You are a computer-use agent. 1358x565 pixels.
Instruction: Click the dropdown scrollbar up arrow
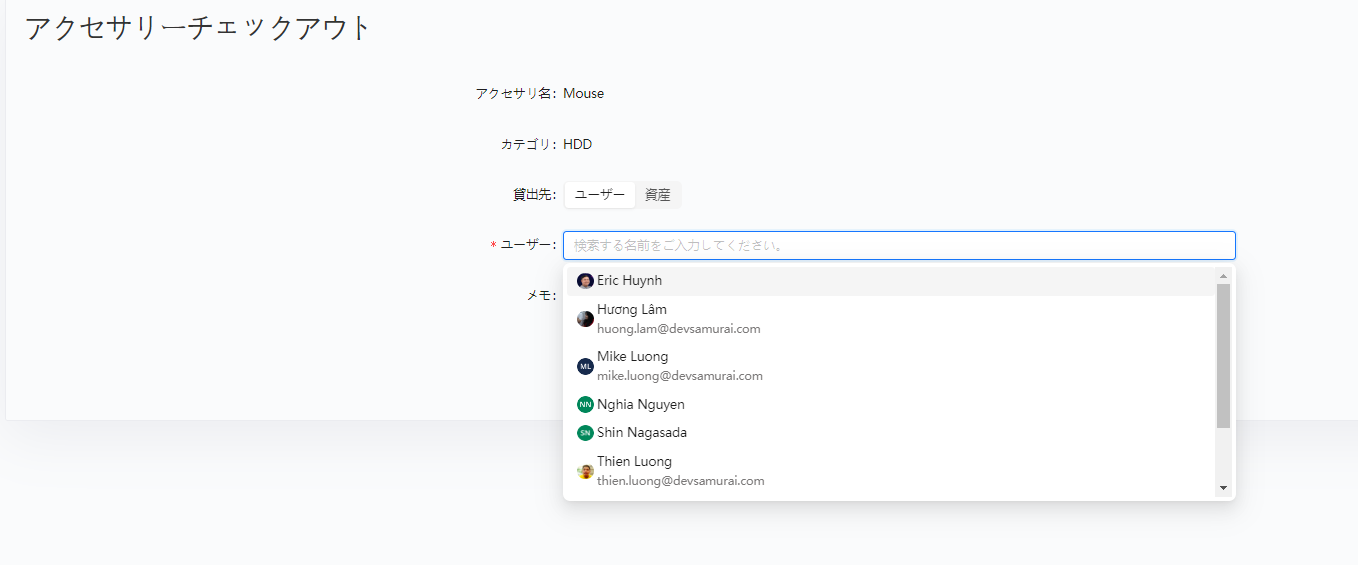(1223, 275)
